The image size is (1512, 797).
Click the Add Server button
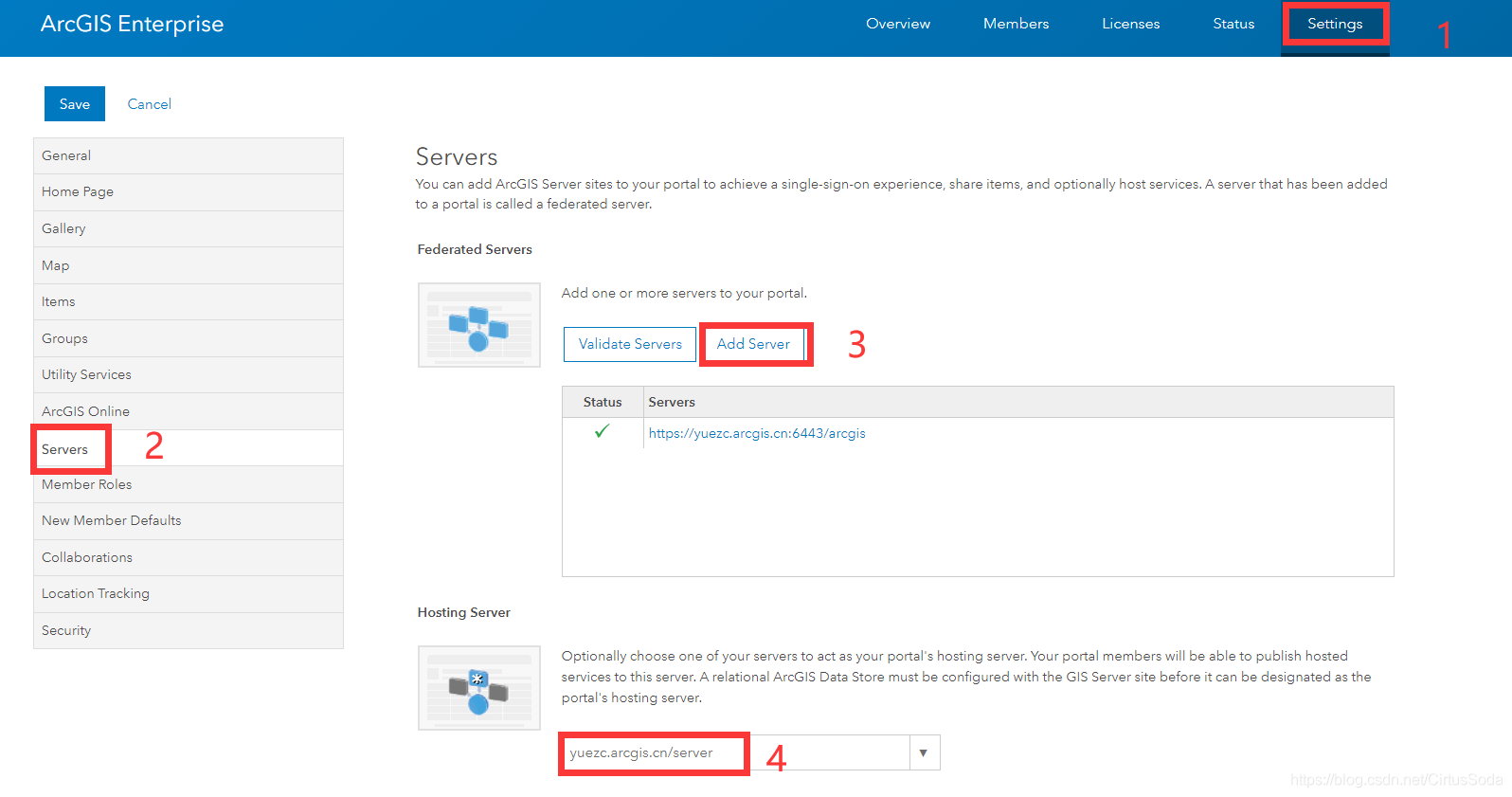753,344
